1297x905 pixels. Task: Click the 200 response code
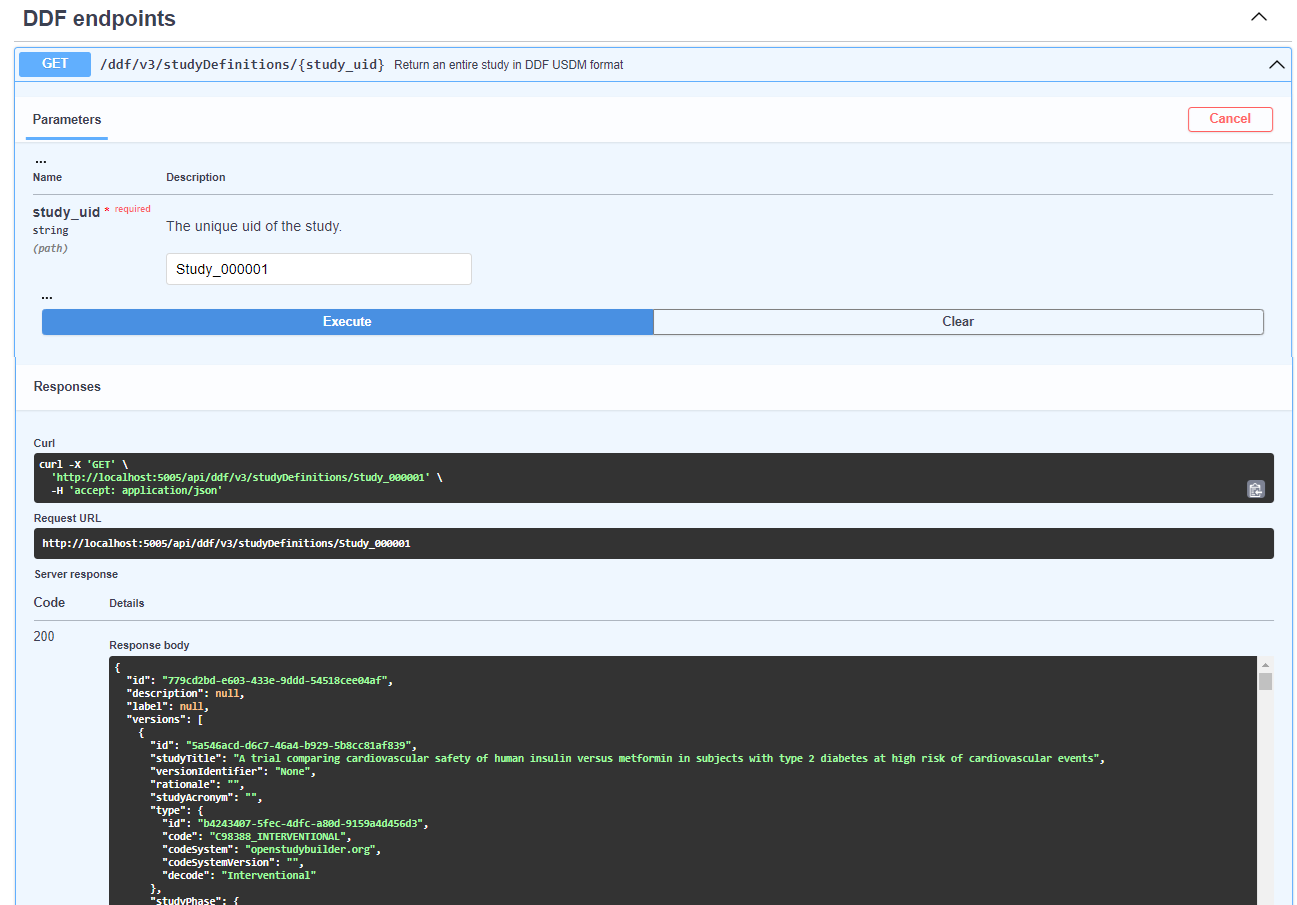click(x=44, y=637)
